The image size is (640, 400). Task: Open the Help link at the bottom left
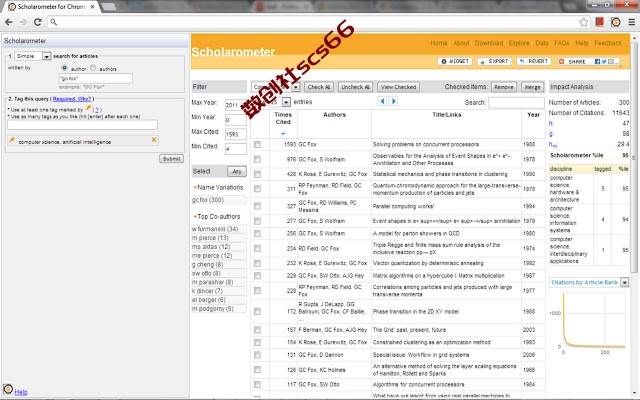click(x=21, y=392)
